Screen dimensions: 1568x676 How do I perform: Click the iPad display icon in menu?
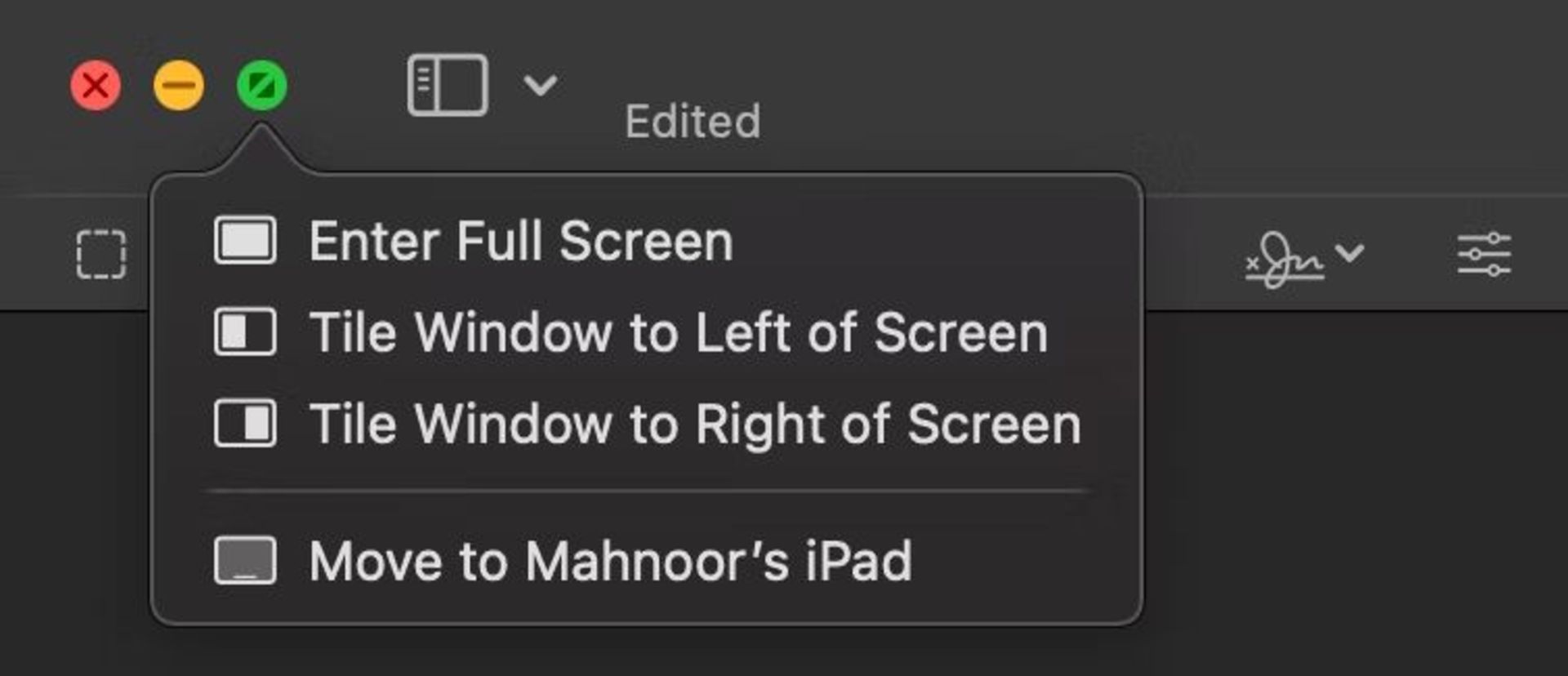pos(245,561)
